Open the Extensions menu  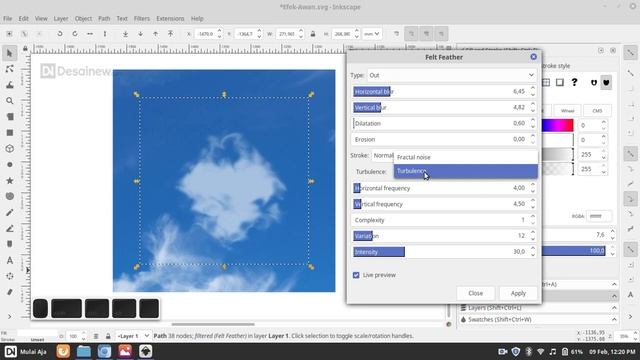click(x=170, y=19)
